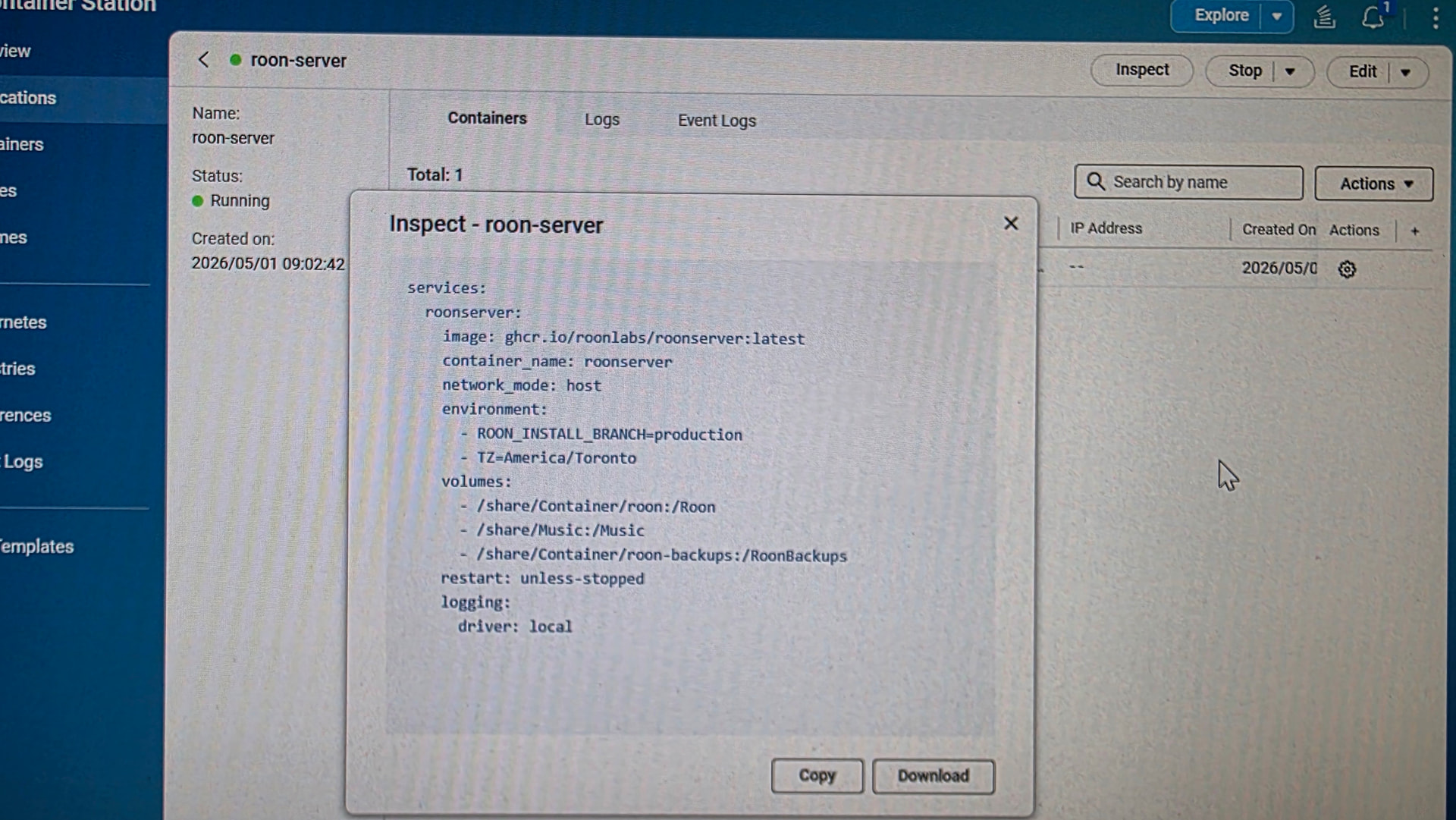Click the plus icon to add column
Viewport: 1456px width, 820px height.
point(1415,231)
